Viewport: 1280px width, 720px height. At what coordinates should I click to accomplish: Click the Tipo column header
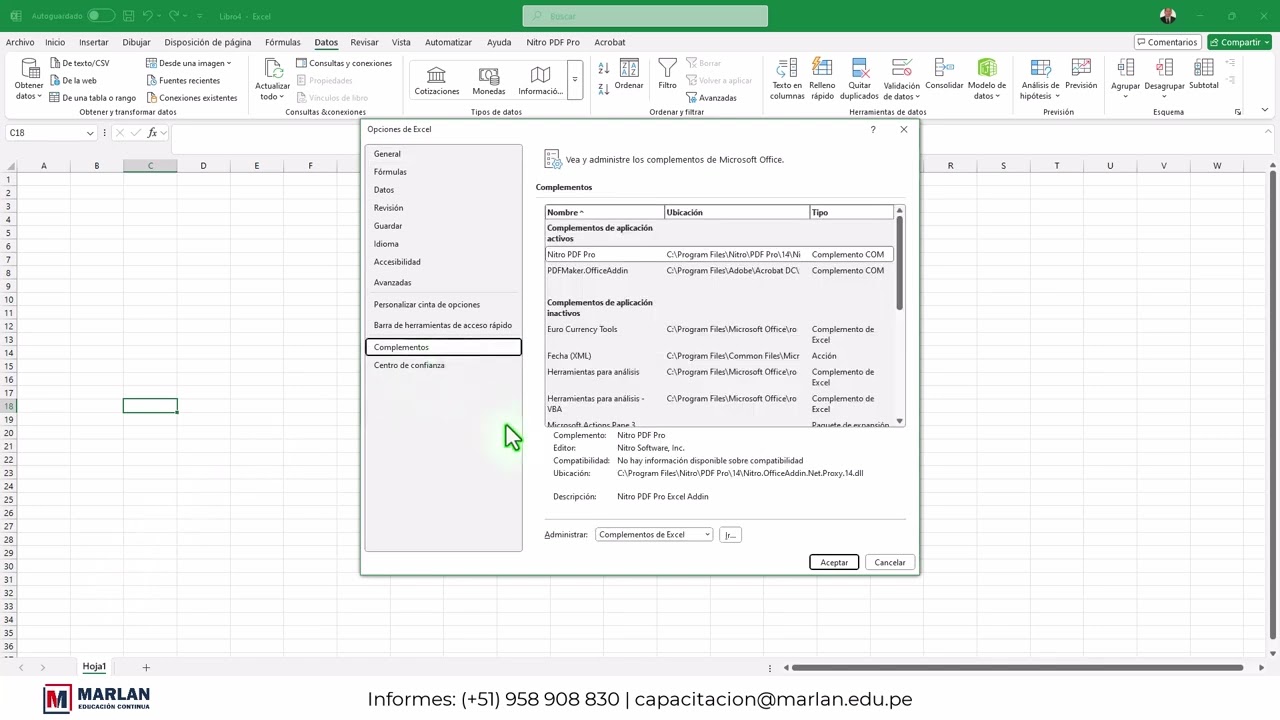(851, 212)
